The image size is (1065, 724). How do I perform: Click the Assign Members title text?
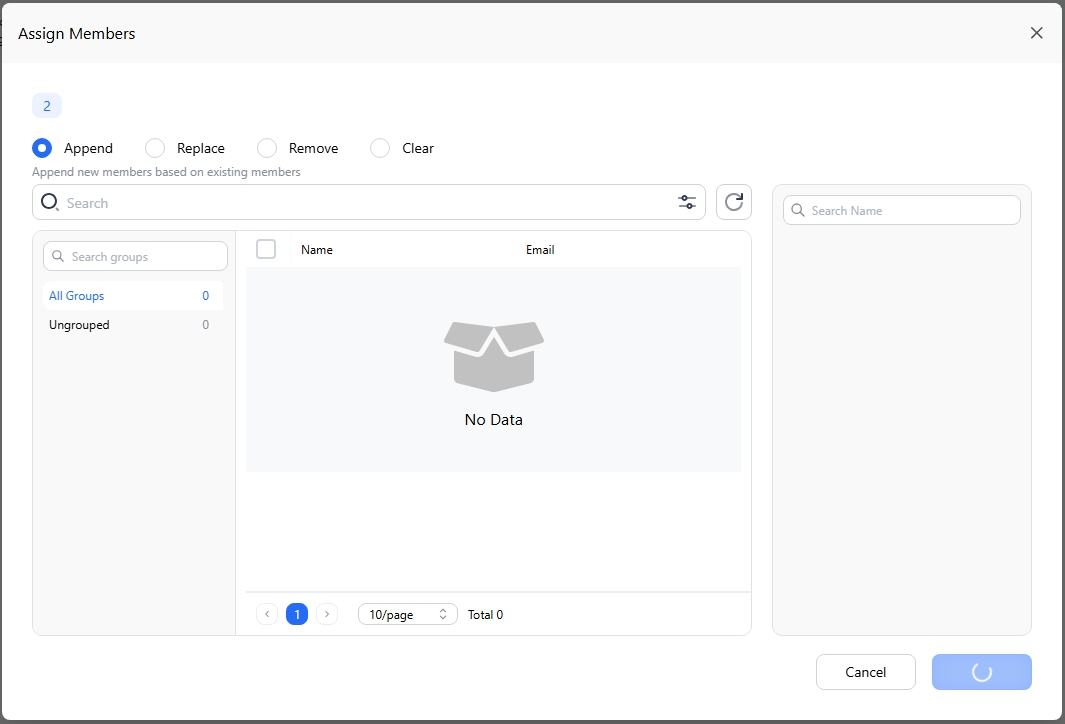[x=77, y=33]
